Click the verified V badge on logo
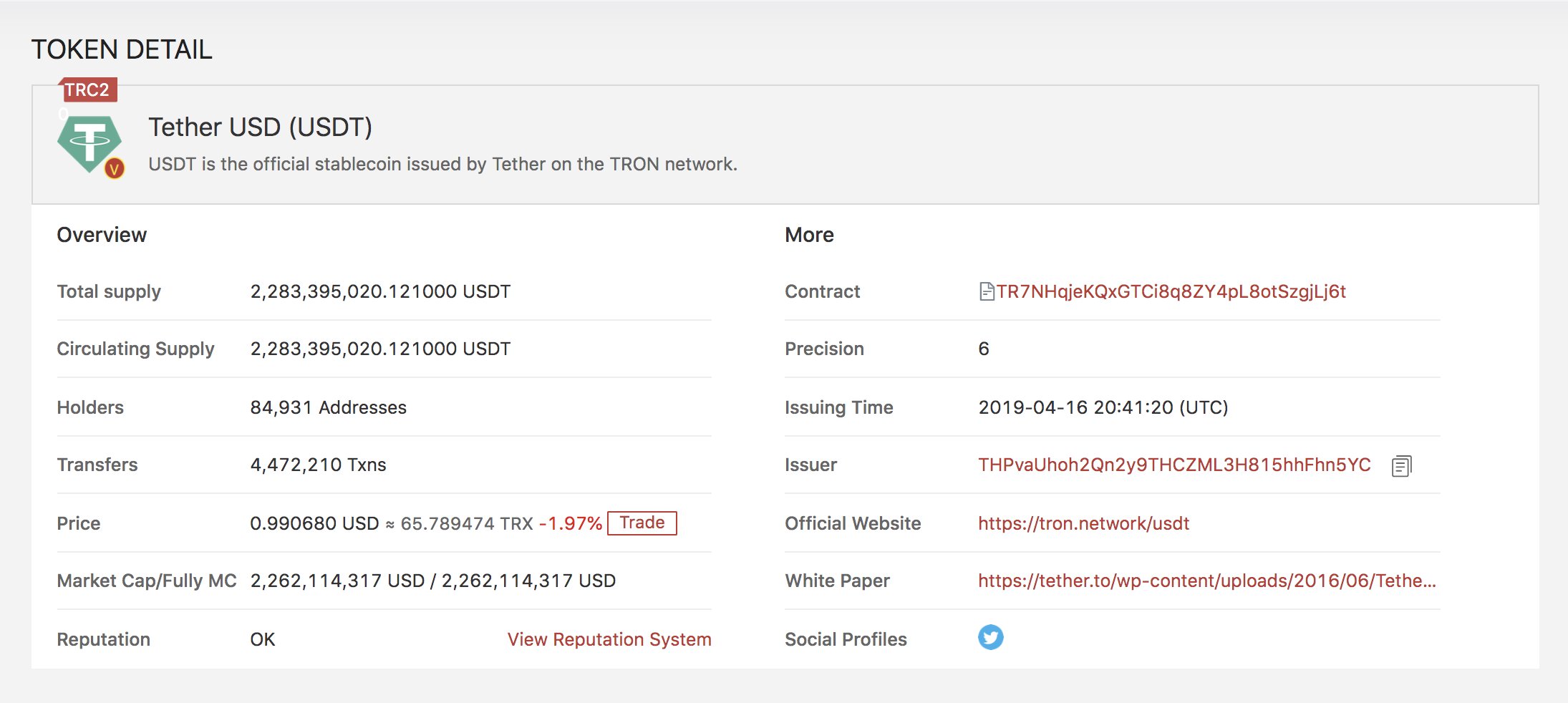This screenshot has width=1568, height=703. pos(115,169)
